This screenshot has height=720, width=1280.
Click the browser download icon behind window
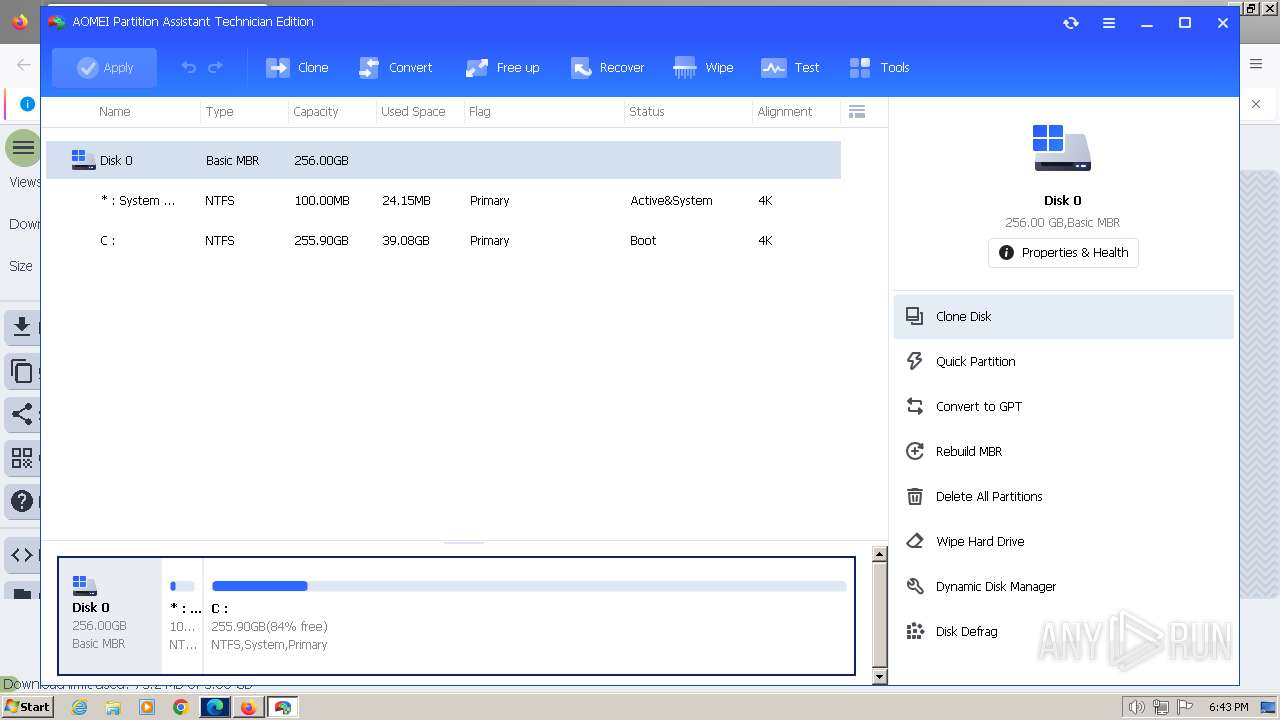21,327
